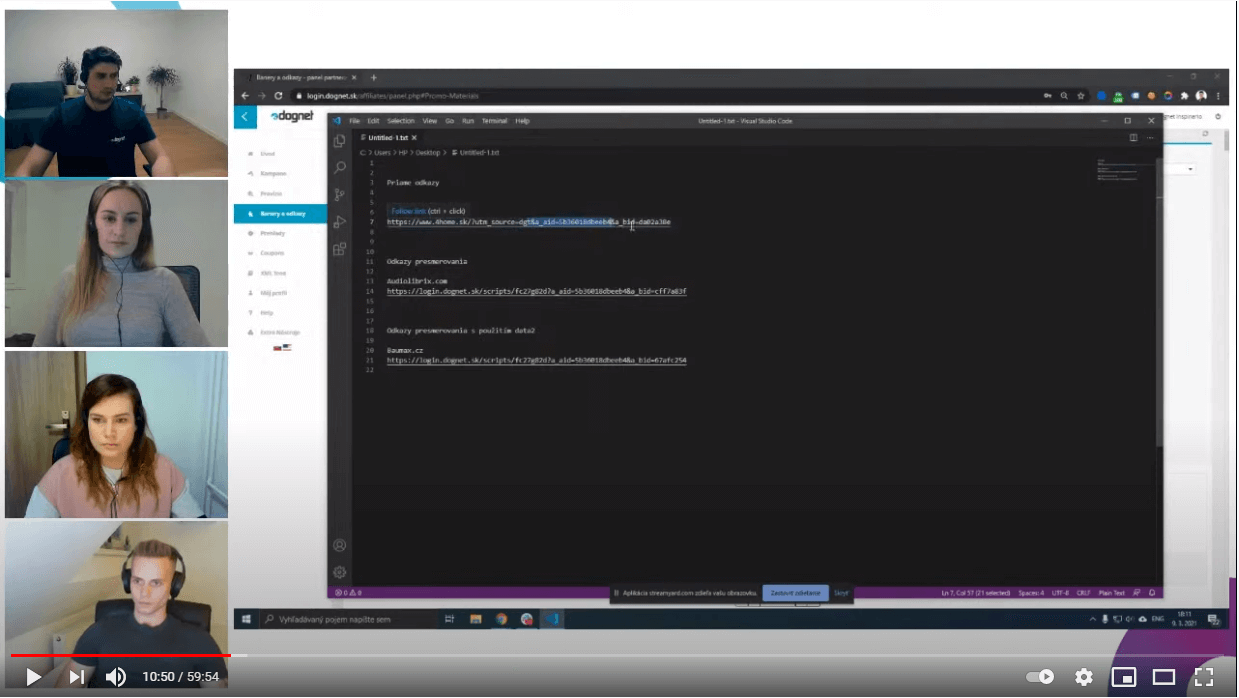Toggle the autoplay switch
This screenshot has width=1239, height=698.
point(1042,677)
